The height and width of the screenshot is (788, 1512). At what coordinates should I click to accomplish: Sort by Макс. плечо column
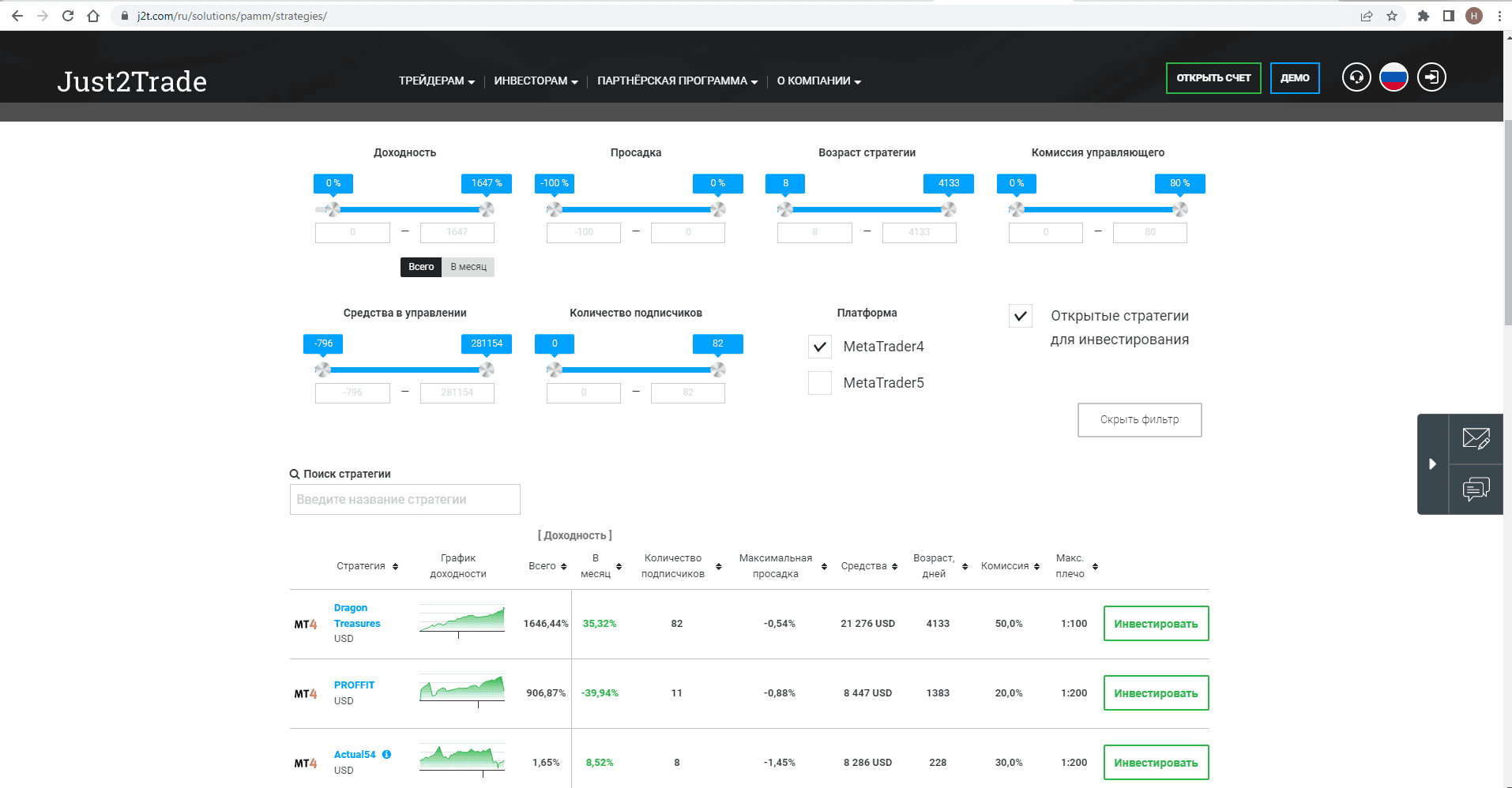(x=1095, y=566)
